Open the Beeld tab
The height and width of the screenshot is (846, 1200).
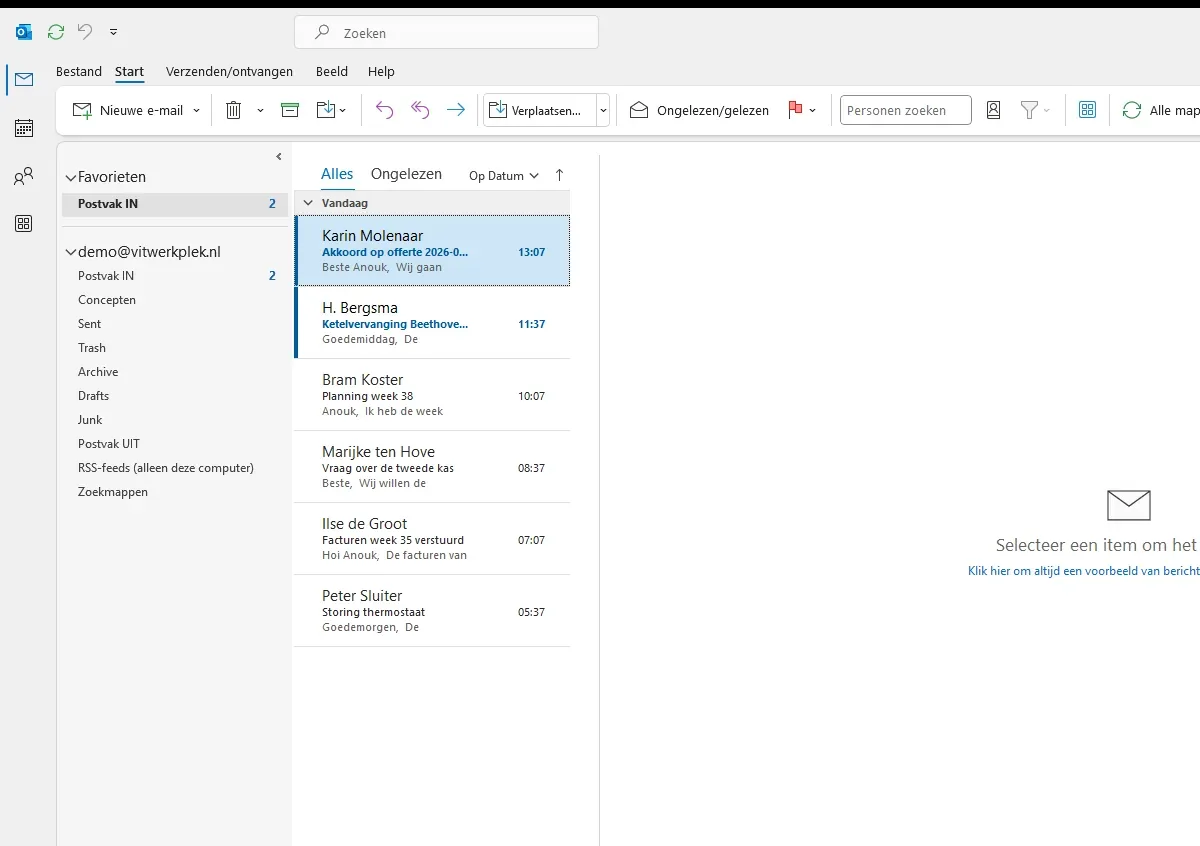click(x=332, y=71)
